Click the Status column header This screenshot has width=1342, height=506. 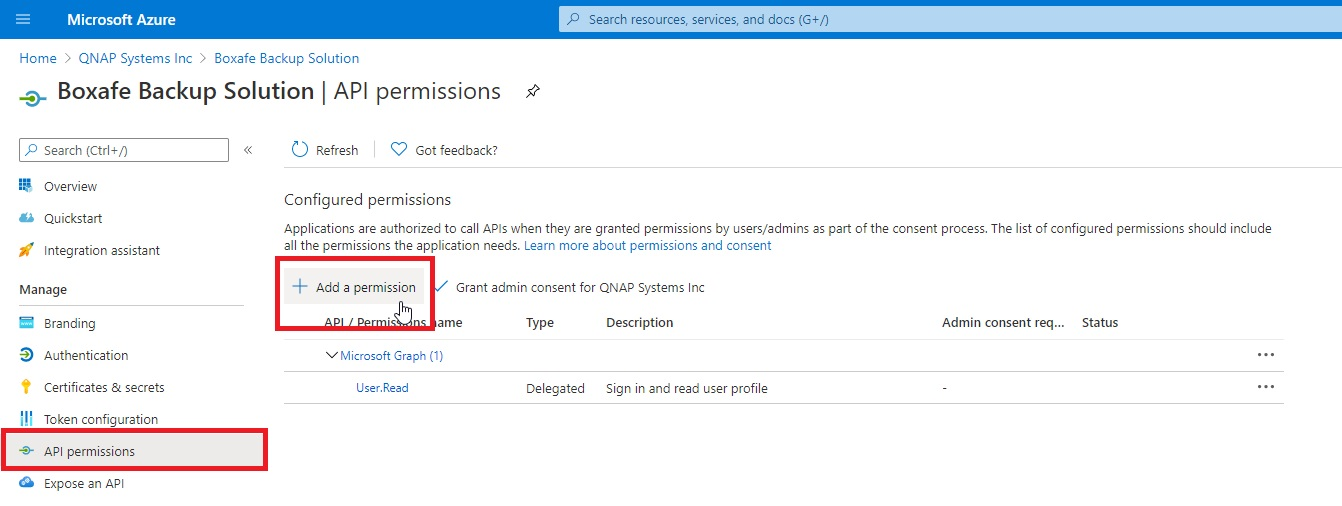click(1100, 322)
